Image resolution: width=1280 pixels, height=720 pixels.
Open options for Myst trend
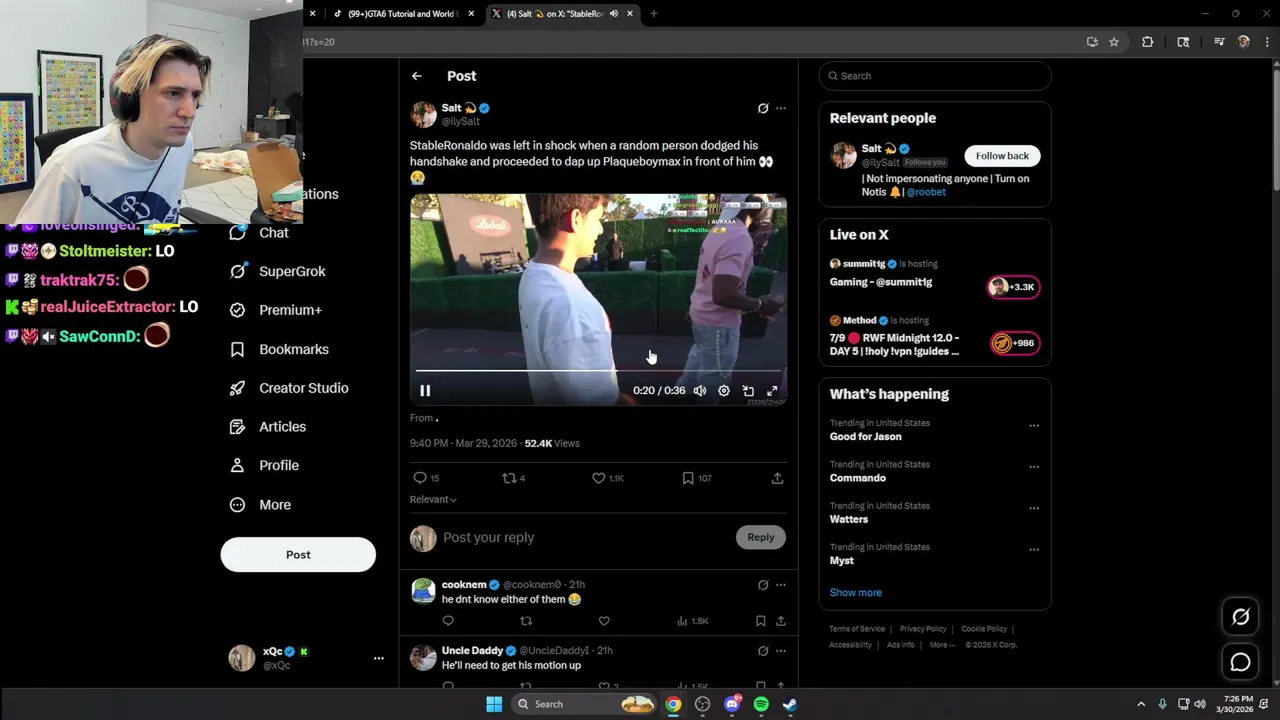1034,549
